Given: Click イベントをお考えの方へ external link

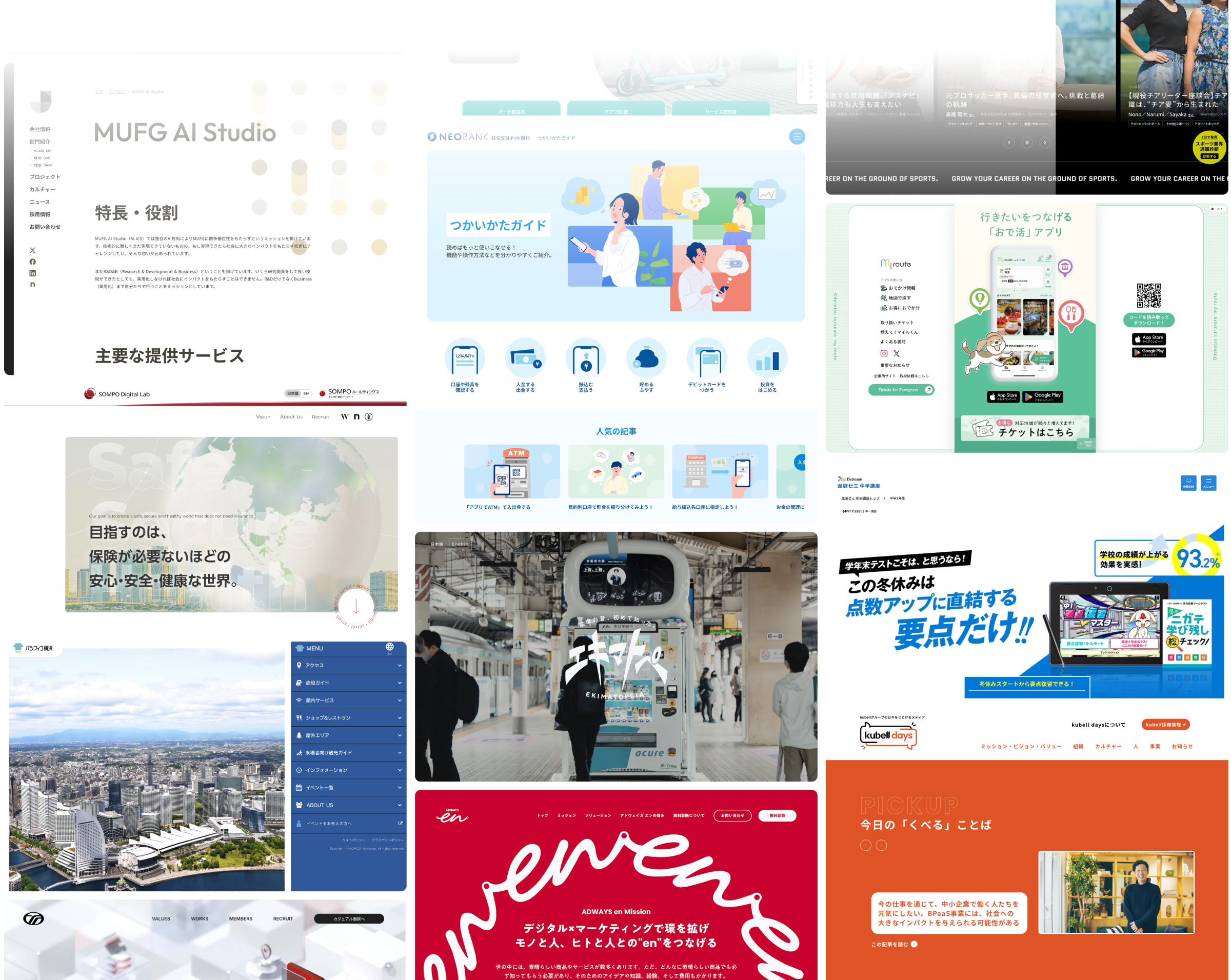Looking at the screenshot, I should [x=348, y=824].
